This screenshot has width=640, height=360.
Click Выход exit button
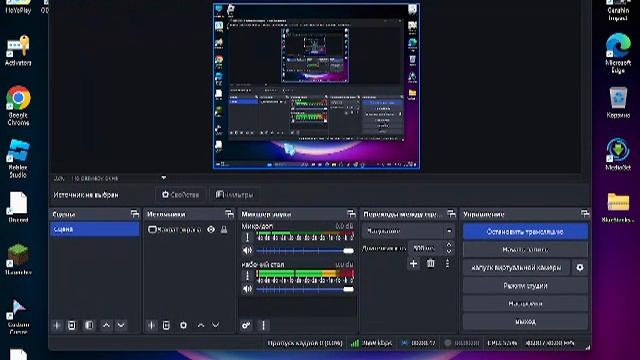[525, 322]
